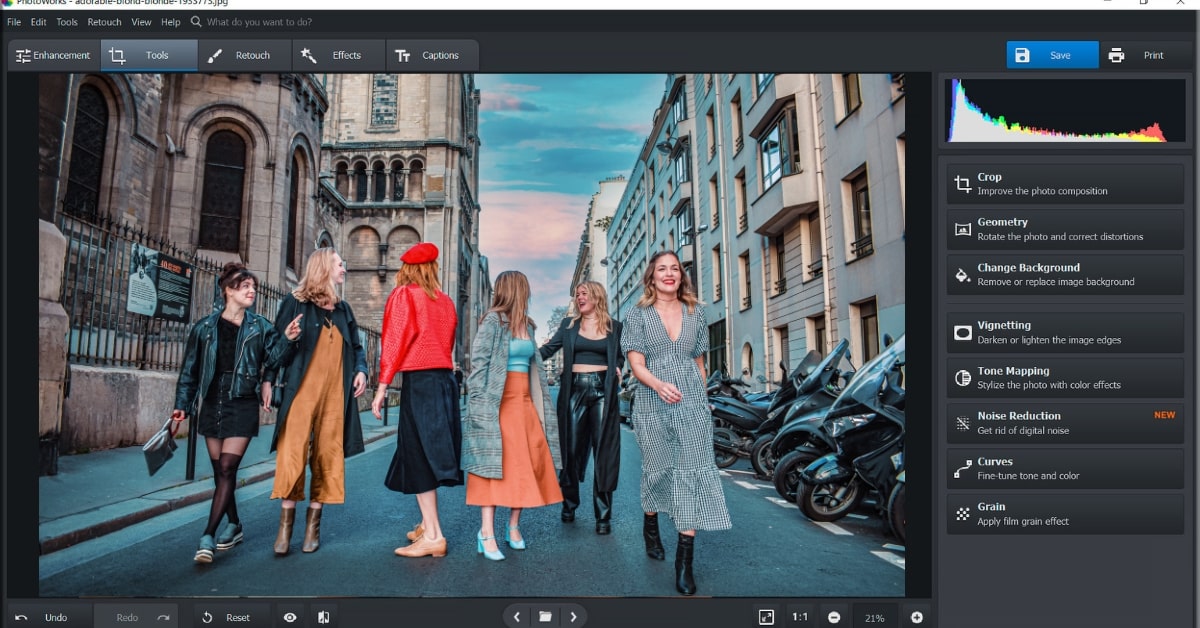This screenshot has height=628, width=1200.
Task: Open the folder browse icon
Action: (545, 617)
